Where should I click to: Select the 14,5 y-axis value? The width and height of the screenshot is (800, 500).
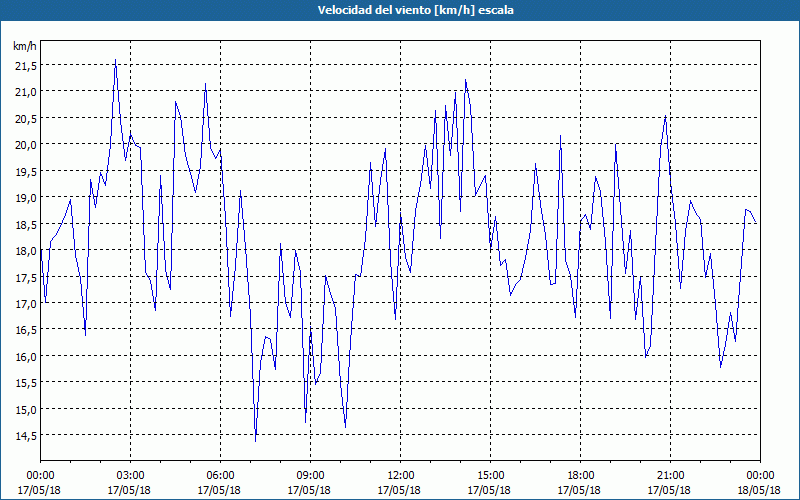[x=26, y=436]
